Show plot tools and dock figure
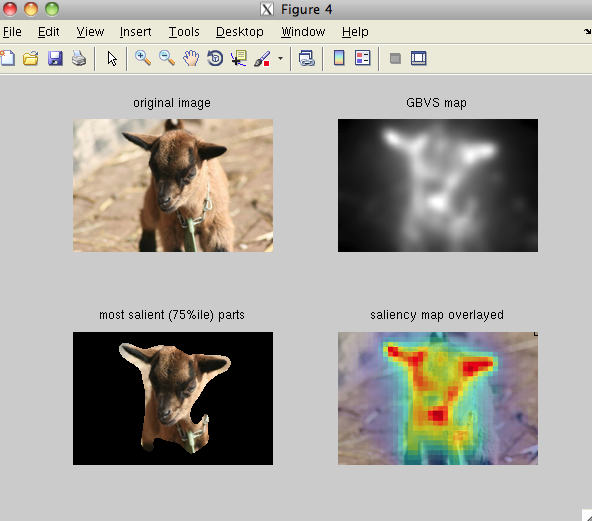The width and height of the screenshot is (592, 521). coord(418,59)
